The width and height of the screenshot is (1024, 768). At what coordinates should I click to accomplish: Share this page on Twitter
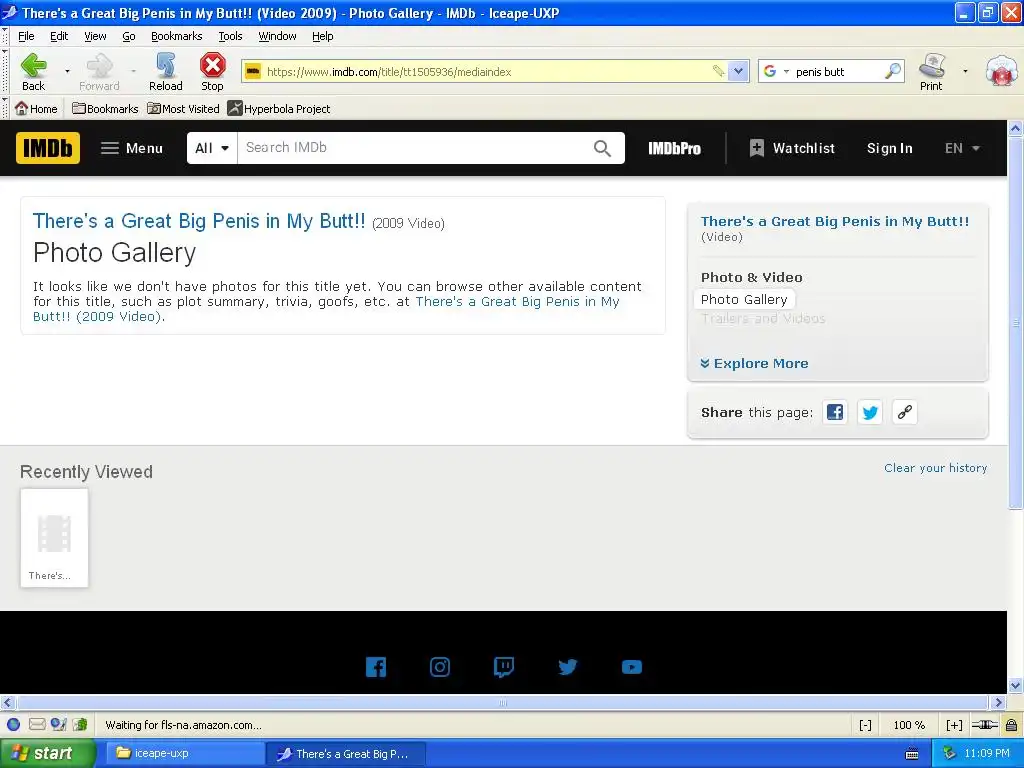[870, 412]
